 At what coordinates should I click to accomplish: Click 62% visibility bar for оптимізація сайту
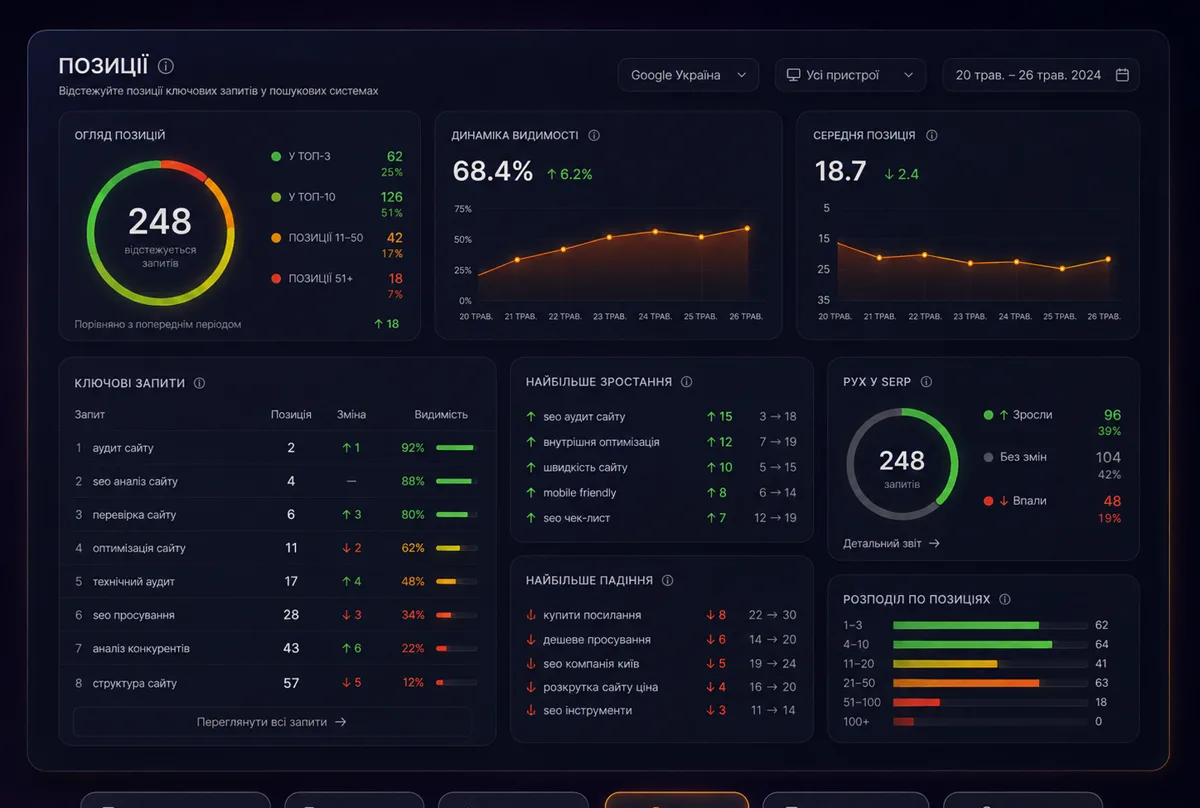pos(456,548)
